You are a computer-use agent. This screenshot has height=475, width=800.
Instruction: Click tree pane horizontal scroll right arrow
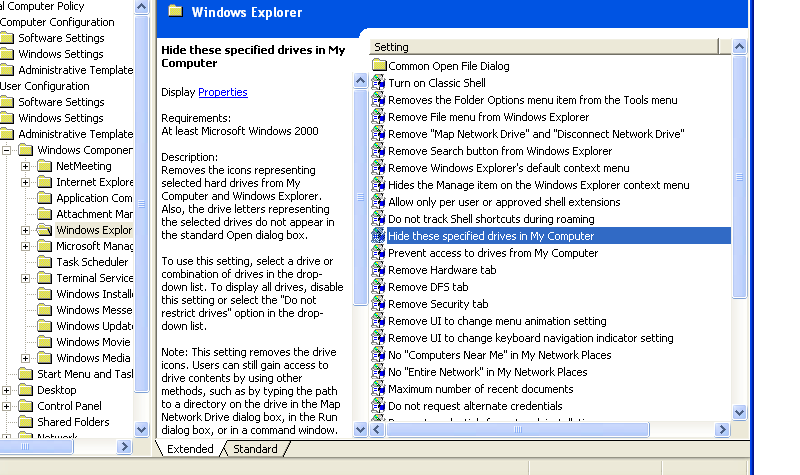[x=123, y=447]
